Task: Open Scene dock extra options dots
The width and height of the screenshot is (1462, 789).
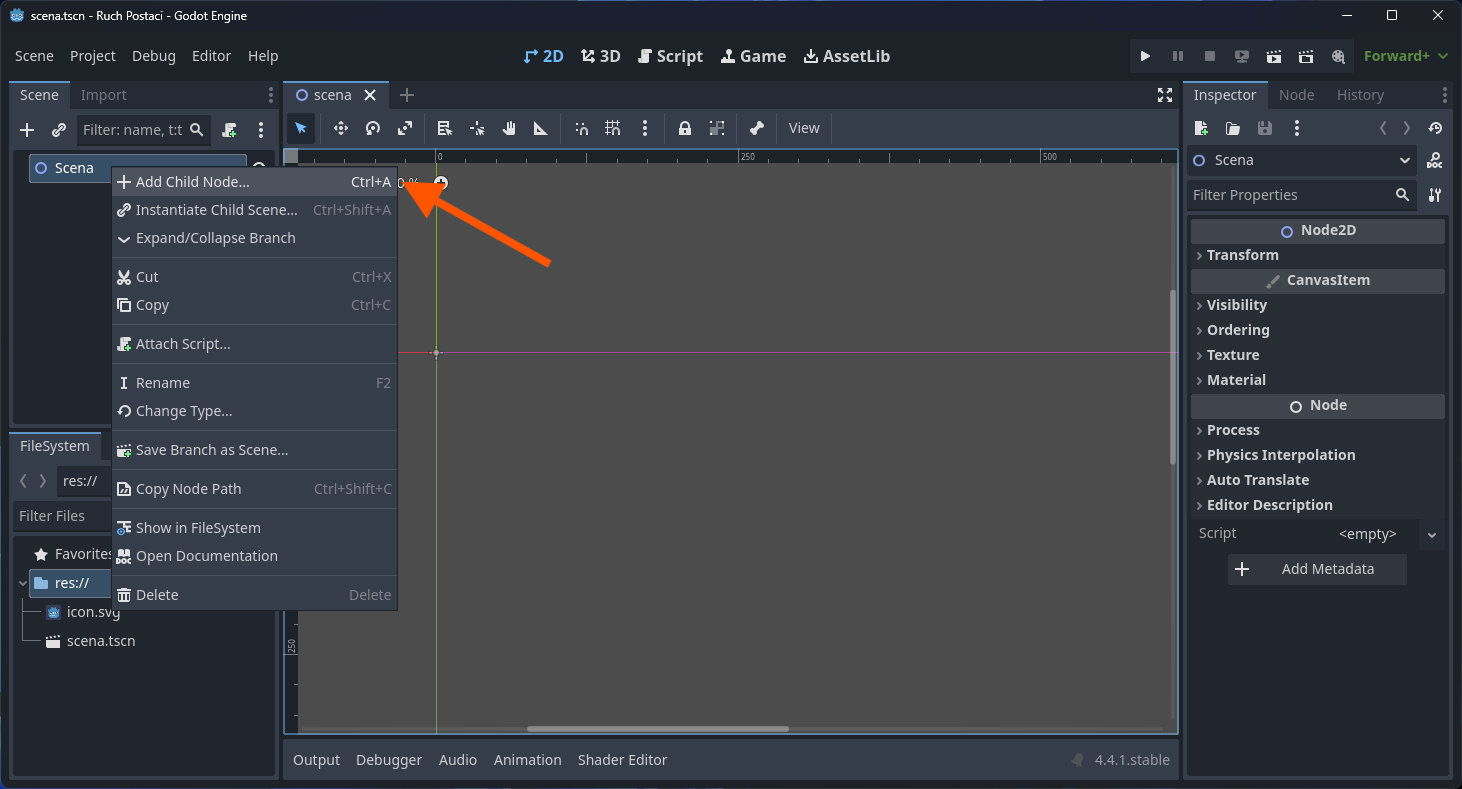Action: 261,130
